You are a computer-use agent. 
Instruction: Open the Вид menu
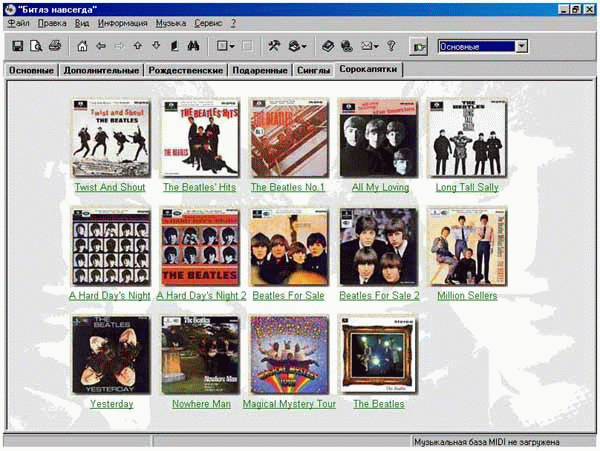click(x=82, y=23)
